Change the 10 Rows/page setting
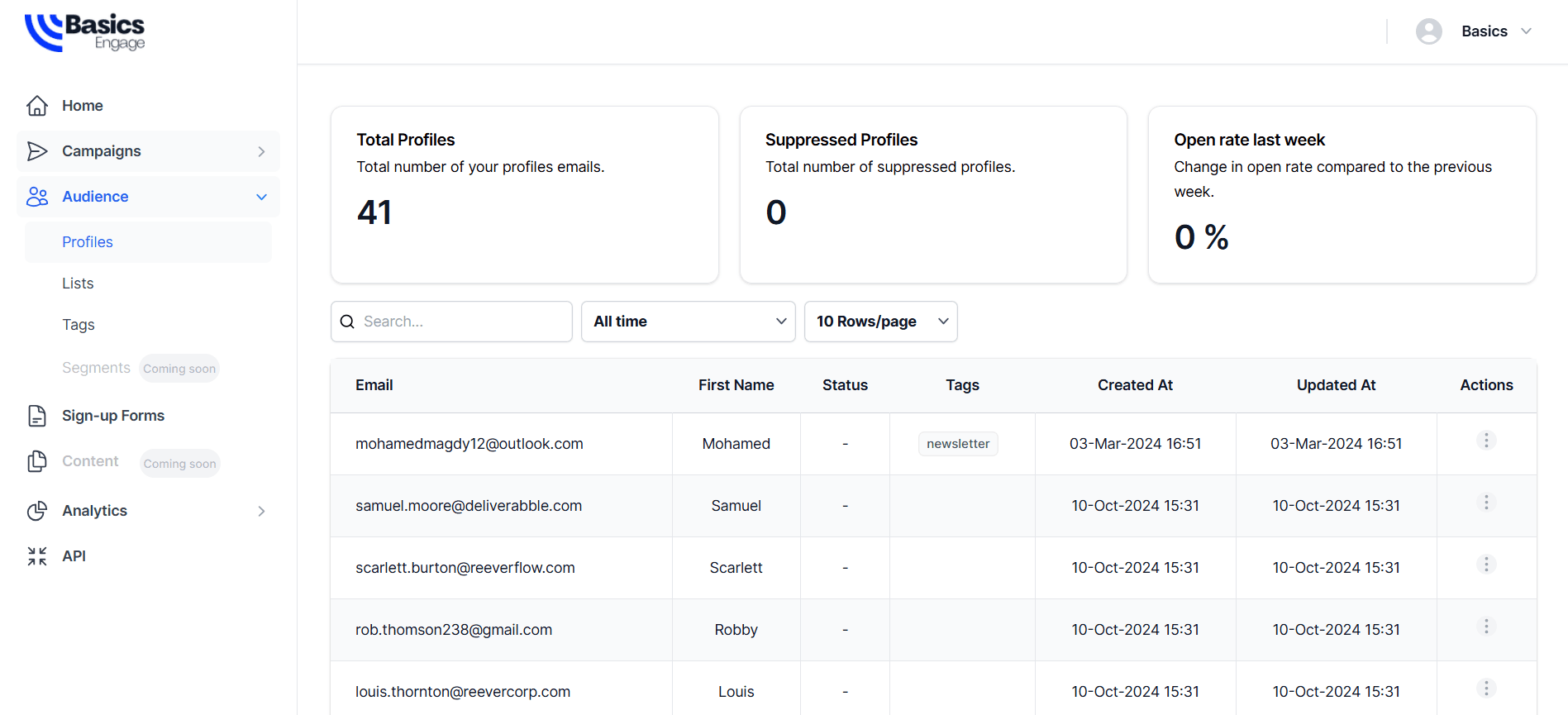Screen dimensions: 1568x715 point(880,322)
